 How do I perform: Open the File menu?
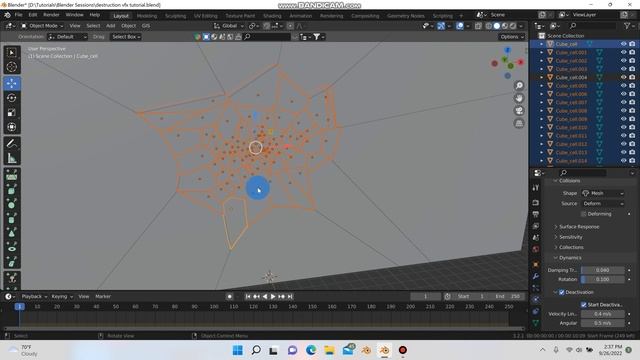coord(18,15)
